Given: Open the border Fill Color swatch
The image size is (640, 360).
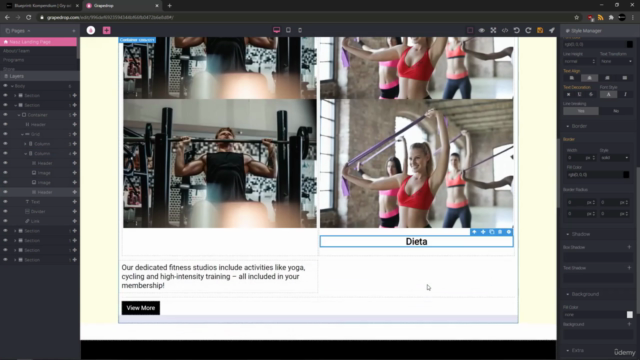Looking at the screenshot, I should (626, 175).
